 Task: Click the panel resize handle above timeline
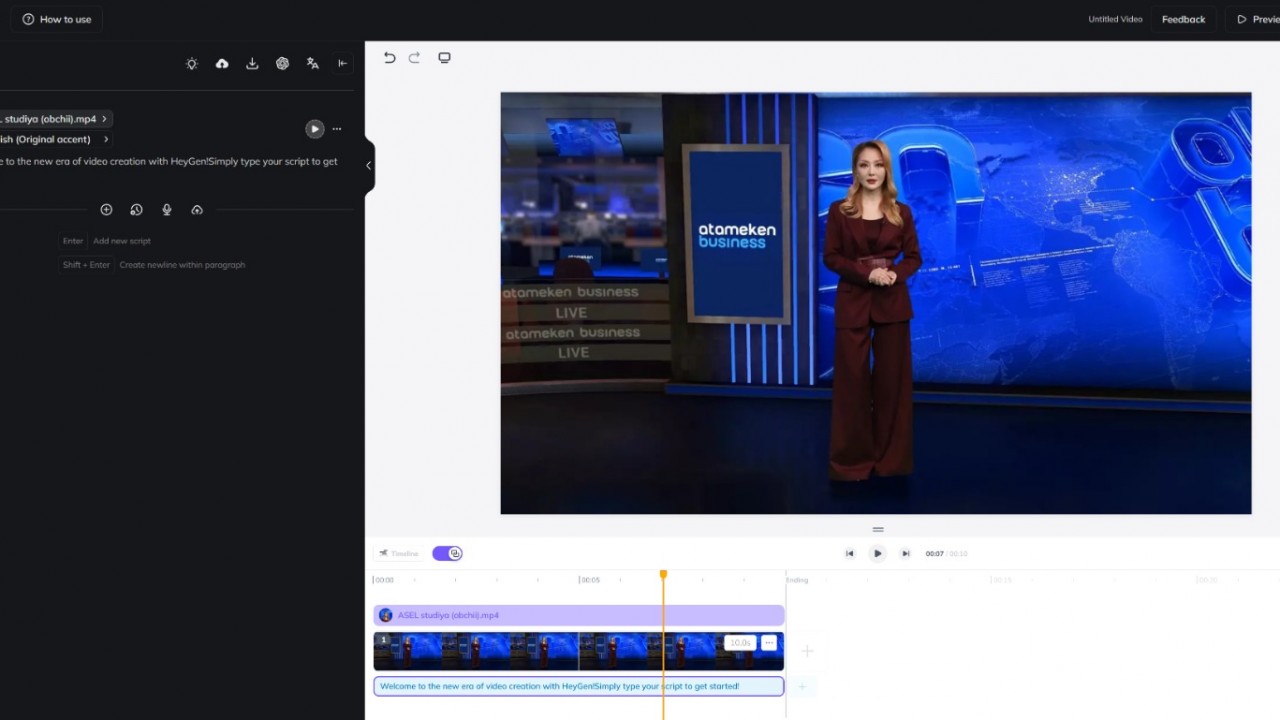click(878, 529)
